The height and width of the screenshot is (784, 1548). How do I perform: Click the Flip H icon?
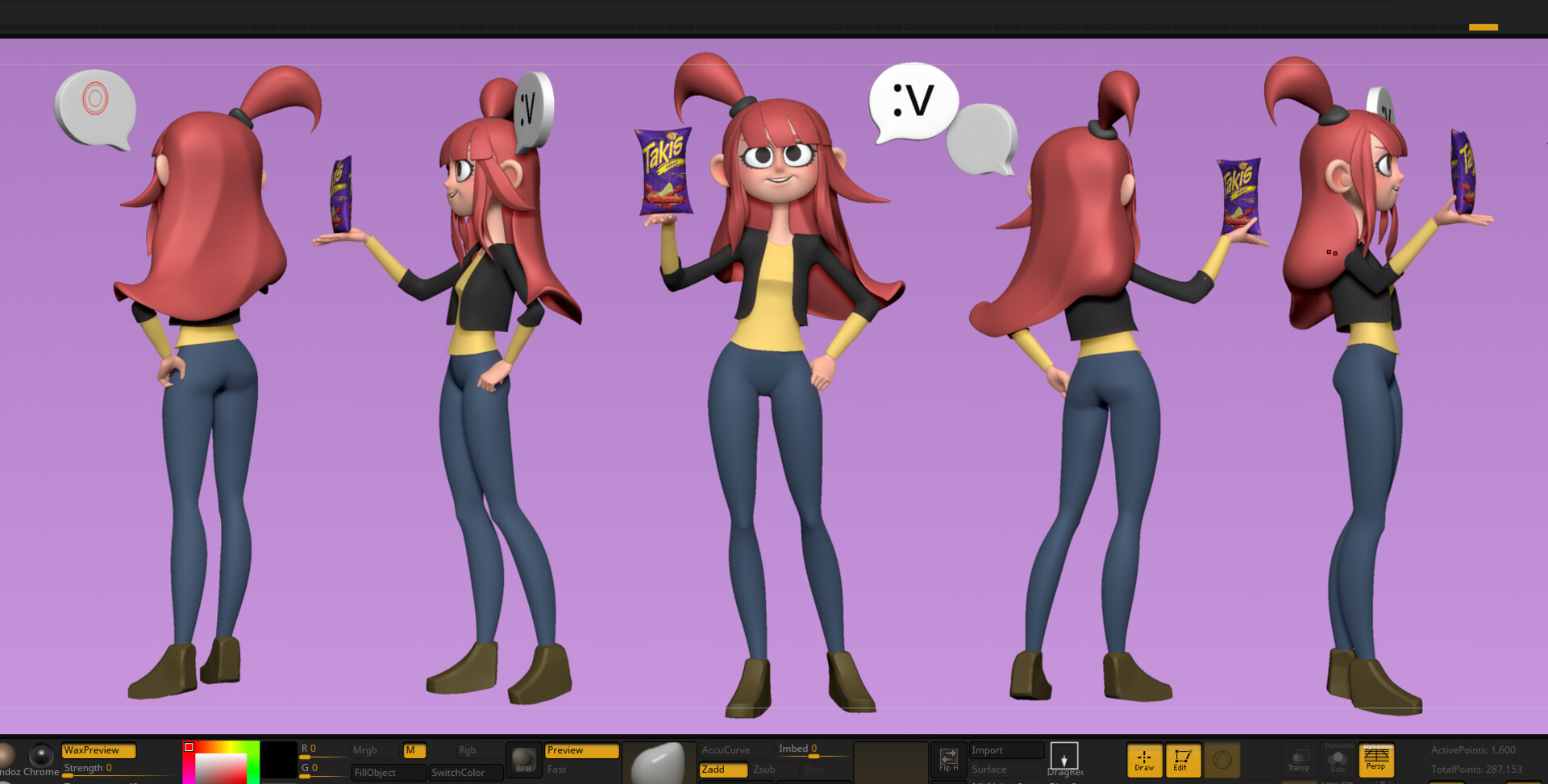pos(949,758)
